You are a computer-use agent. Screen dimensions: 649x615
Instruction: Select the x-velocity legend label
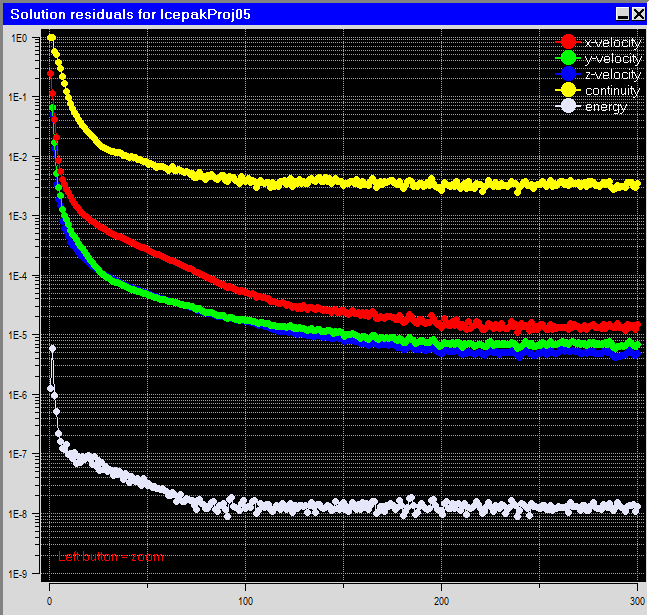[x=612, y=42]
